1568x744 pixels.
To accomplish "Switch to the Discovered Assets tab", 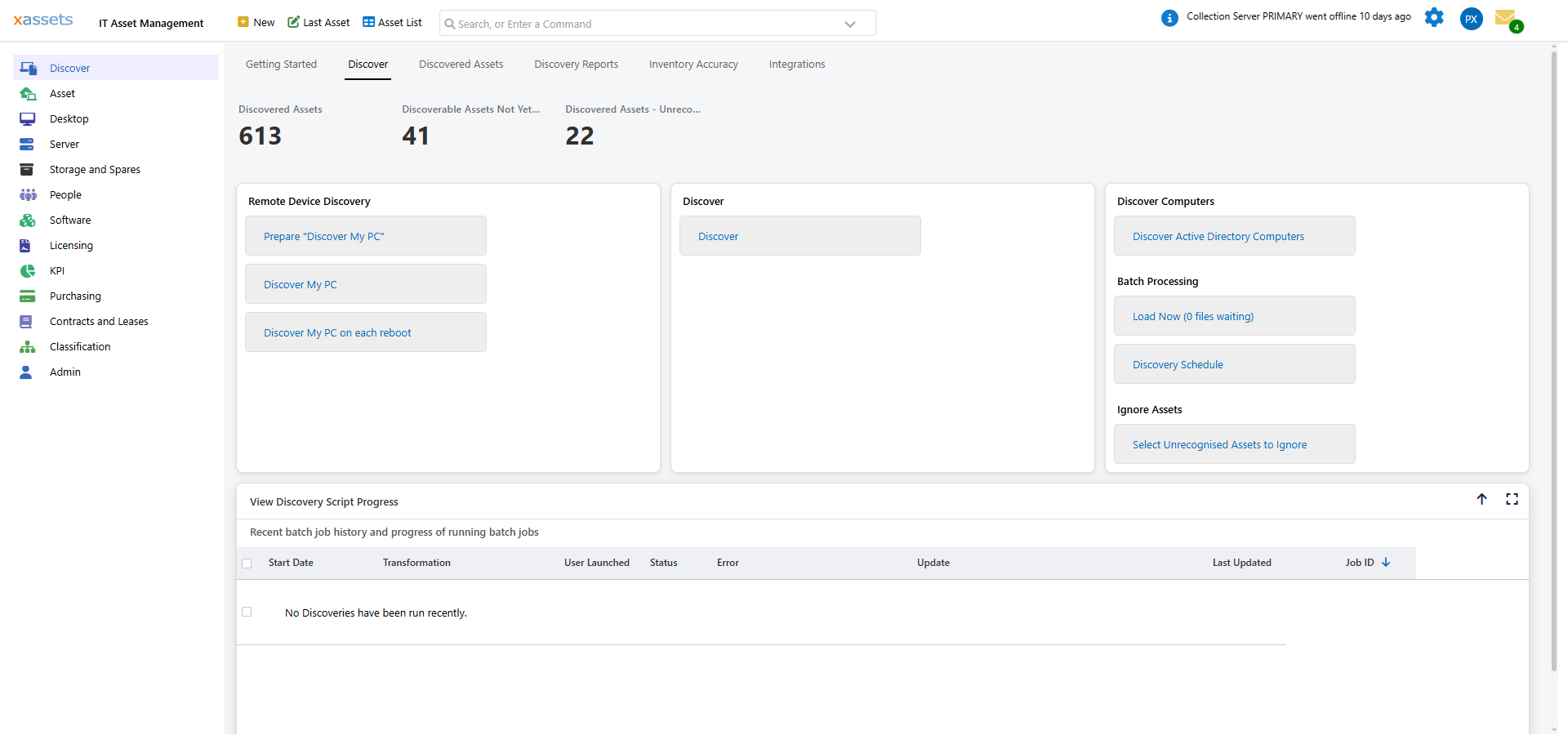I will 461,64.
